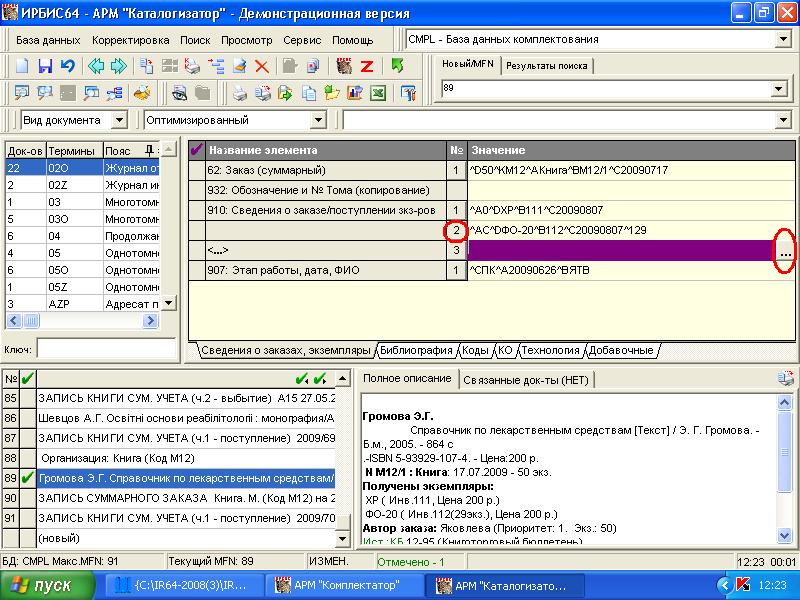Click the blue undo arrow icon
Image resolution: width=800 pixels, height=600 pixels.
(x=67, y=67)
